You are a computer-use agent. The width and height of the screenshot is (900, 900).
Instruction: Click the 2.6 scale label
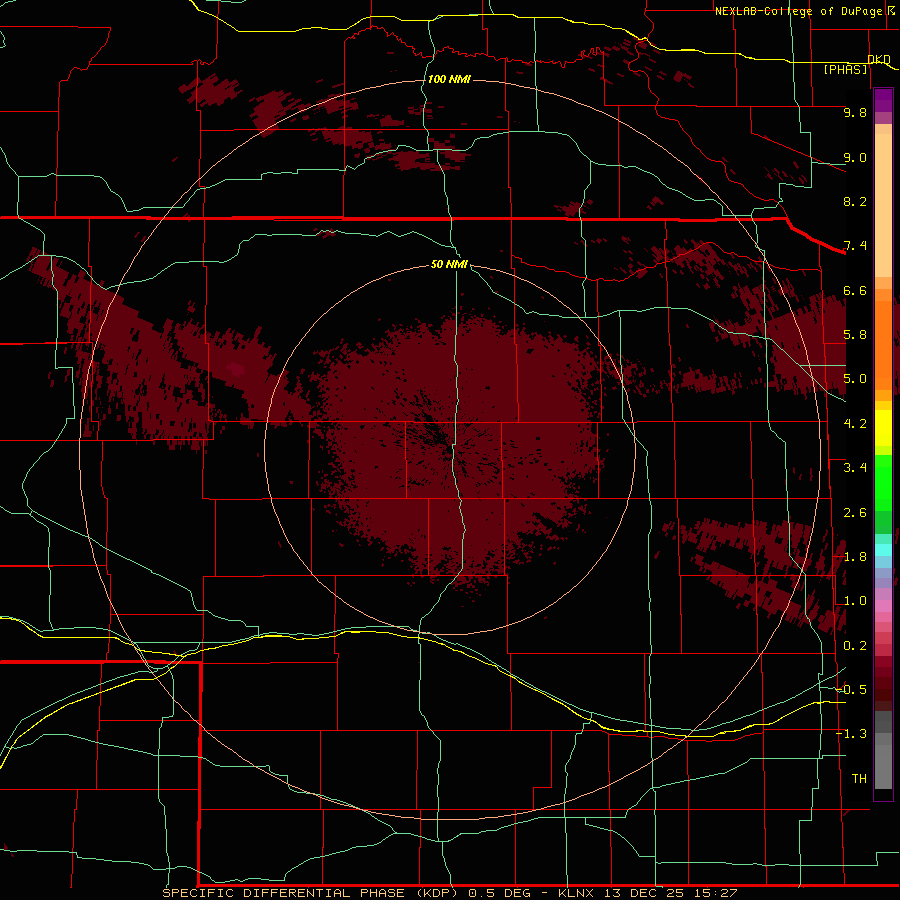pos(855,513)
